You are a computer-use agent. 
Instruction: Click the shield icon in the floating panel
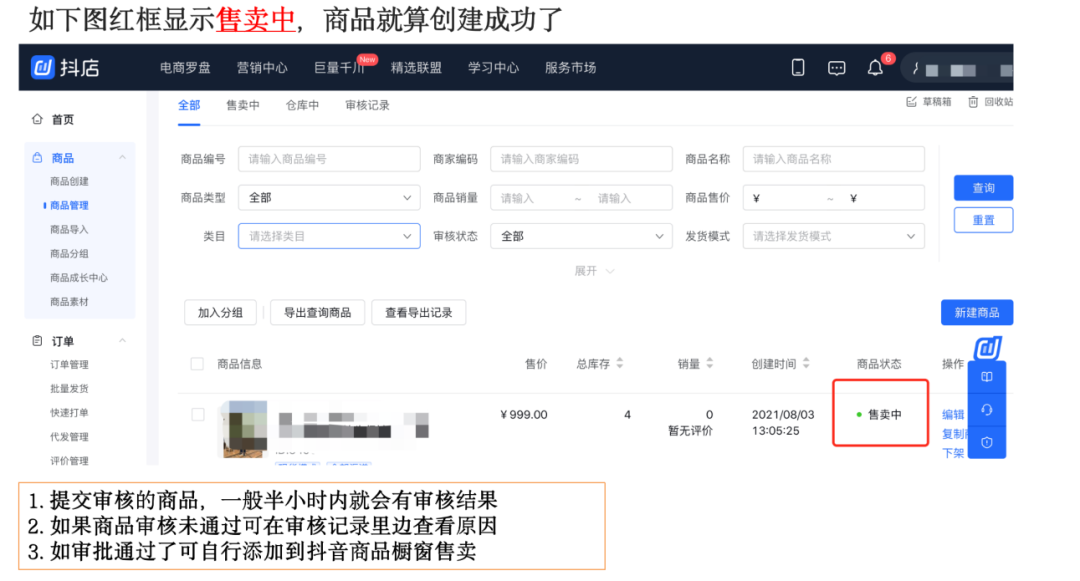coord(988,444)
